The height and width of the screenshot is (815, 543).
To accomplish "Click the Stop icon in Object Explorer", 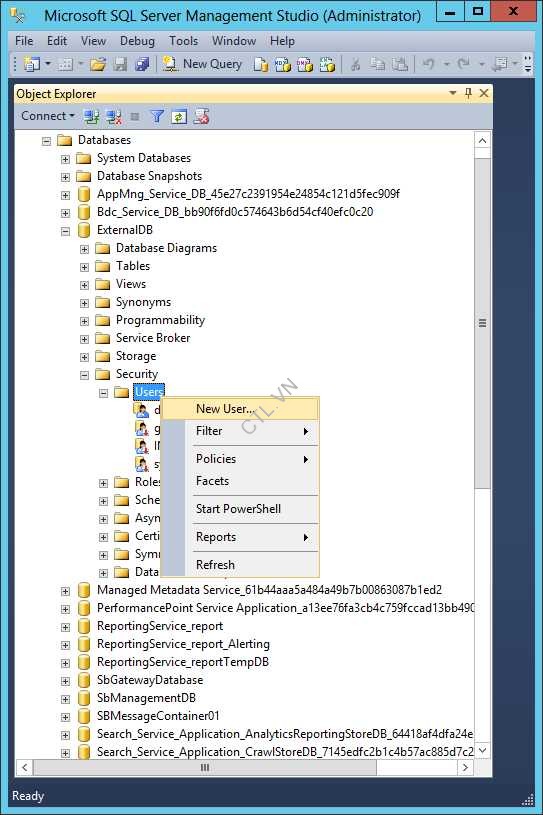I will point(135,116).
